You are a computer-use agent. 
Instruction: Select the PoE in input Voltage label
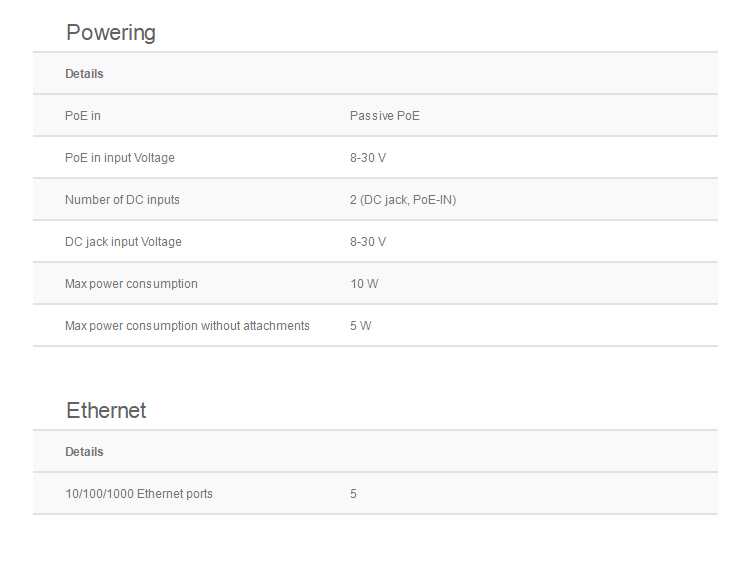tap(120, 158)
